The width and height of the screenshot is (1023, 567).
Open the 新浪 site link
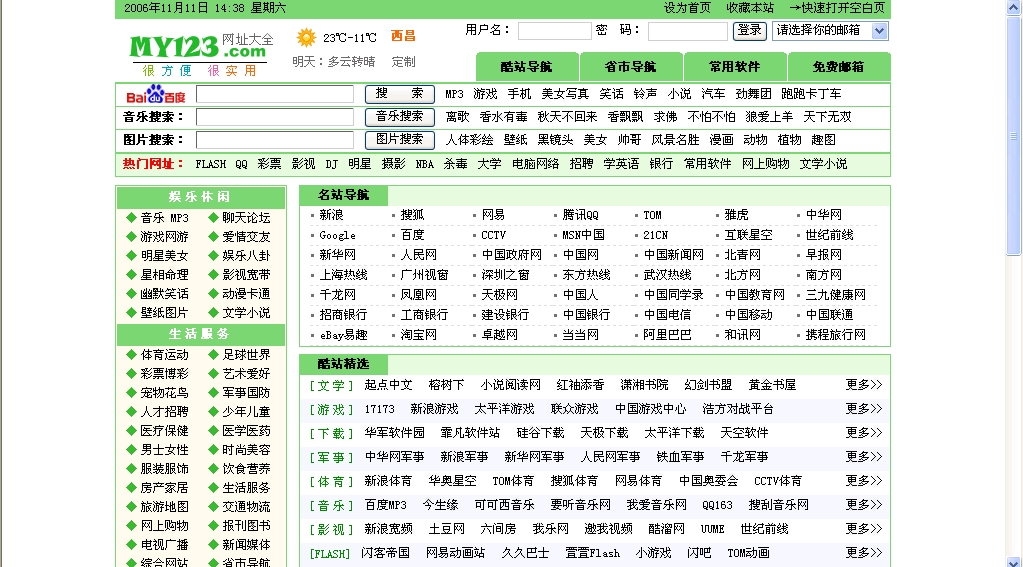[x=331, y=215]
